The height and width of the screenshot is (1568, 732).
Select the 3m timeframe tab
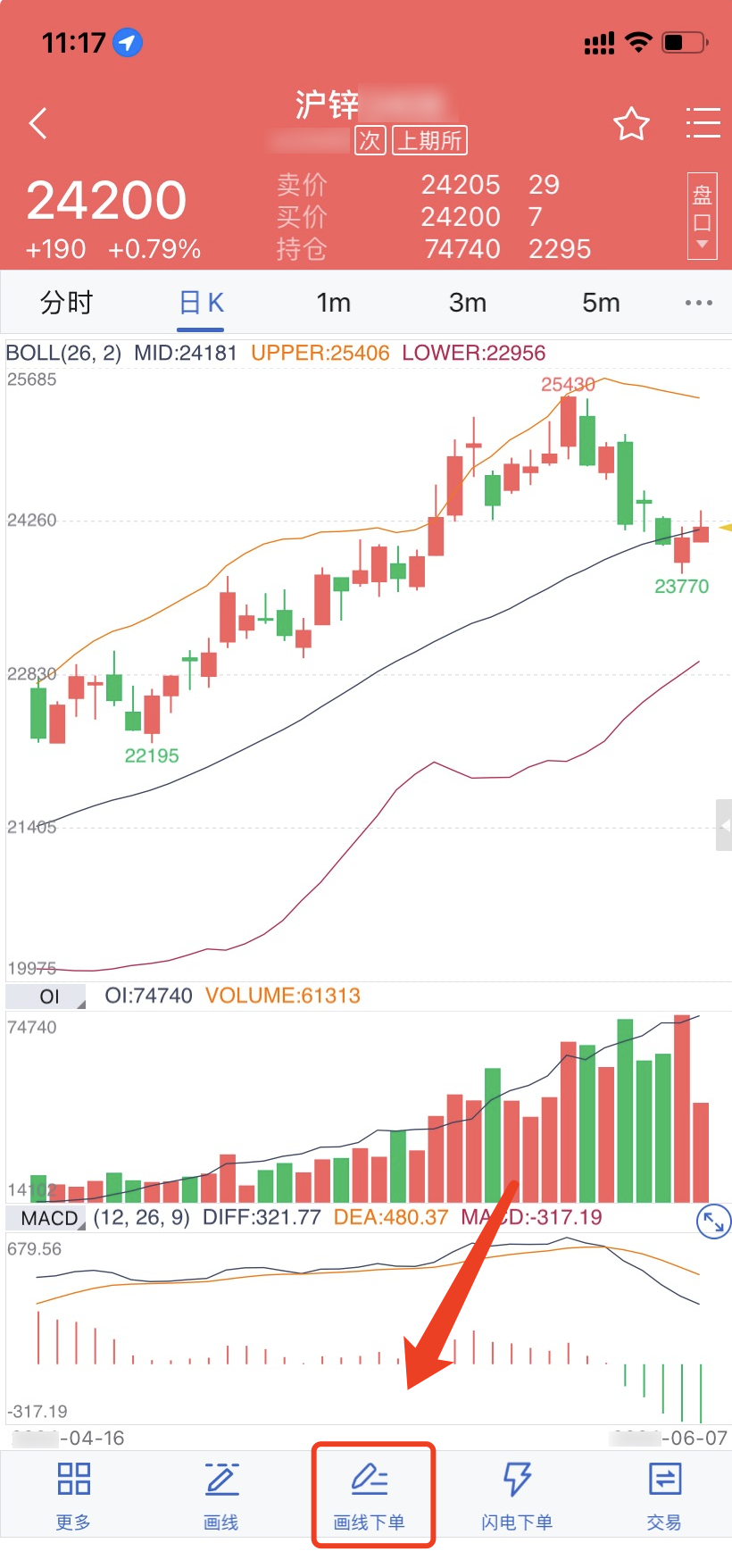coord(468,303)
